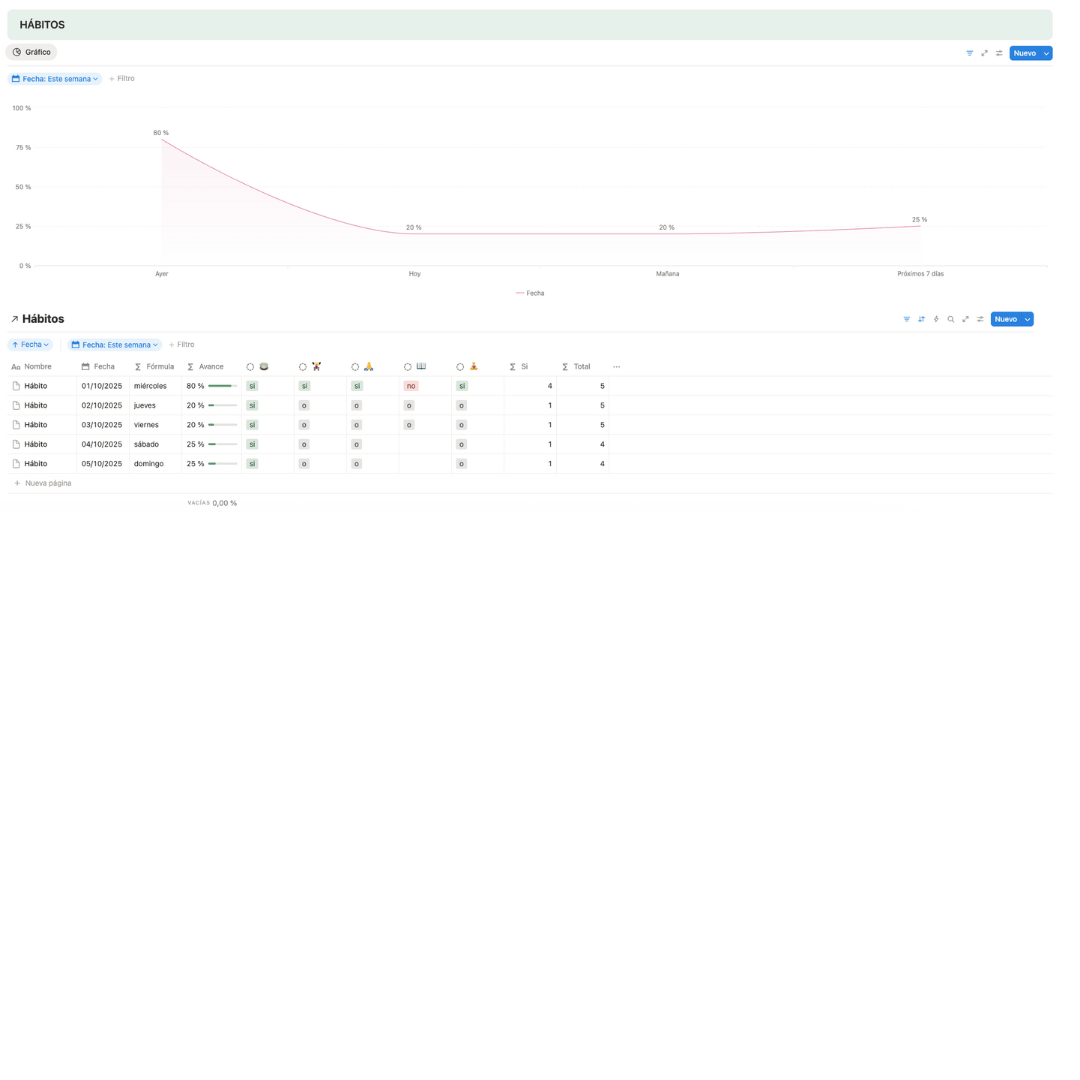Click the weightlifter emoji column header
This screenshot has width=1080, height=1080.
click(x=320, y=366)
